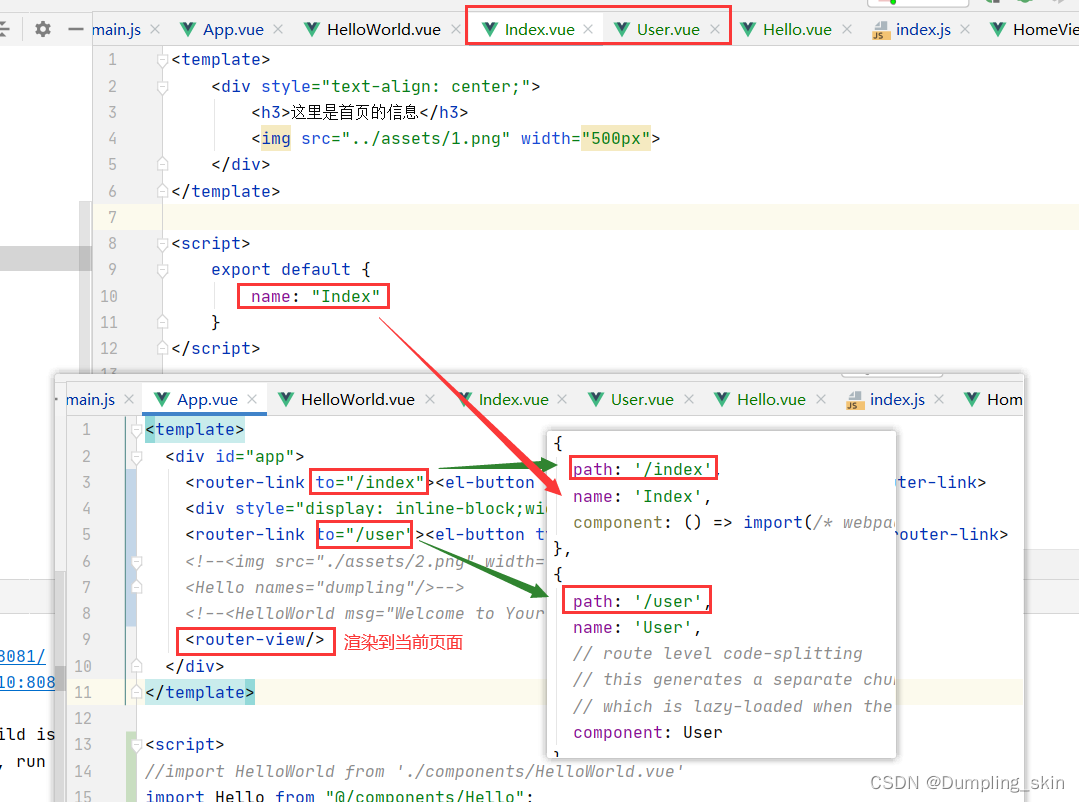Close Index.vue tab in lower window

562,399
